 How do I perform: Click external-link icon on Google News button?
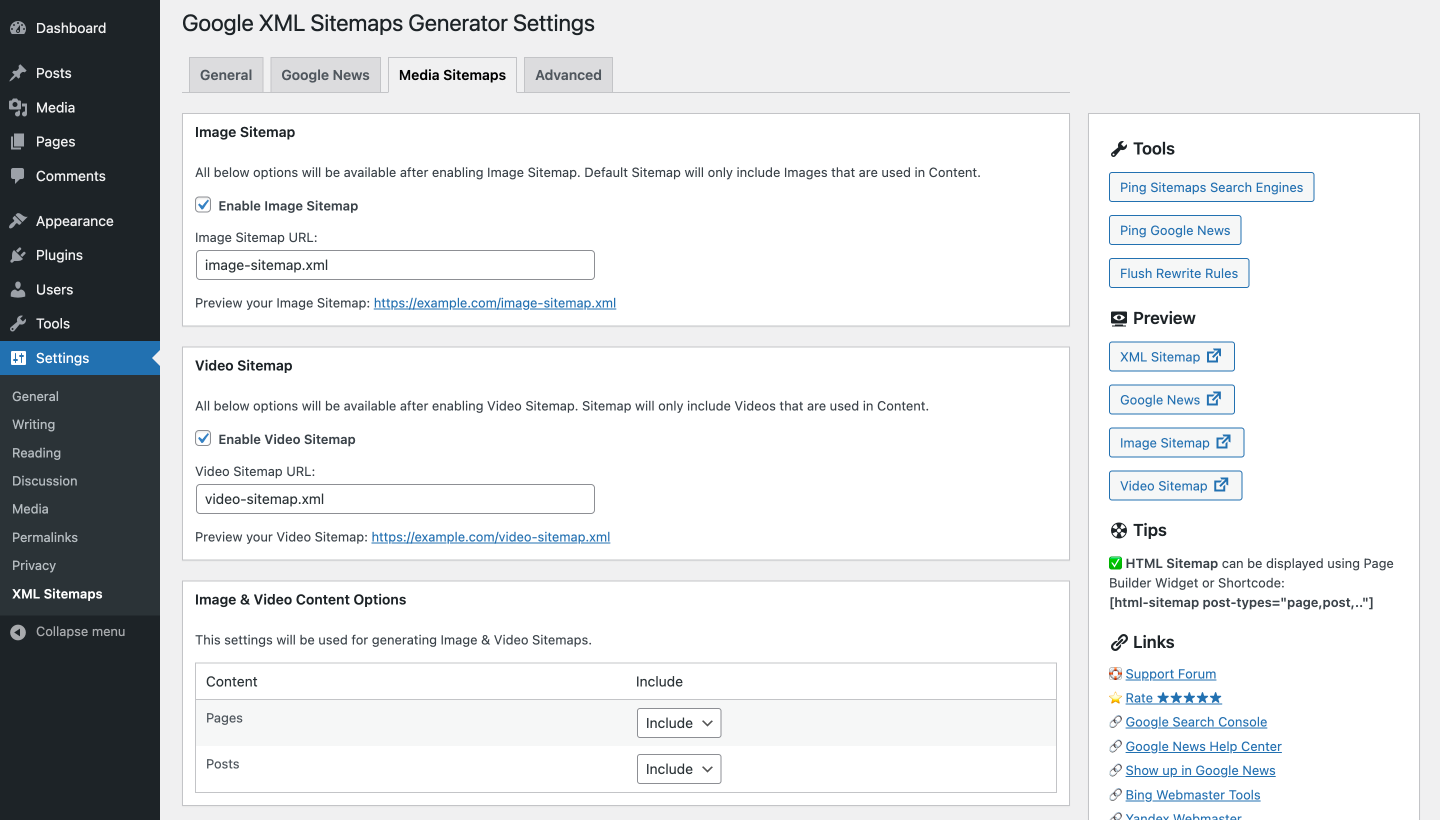tap(1214, 399)
